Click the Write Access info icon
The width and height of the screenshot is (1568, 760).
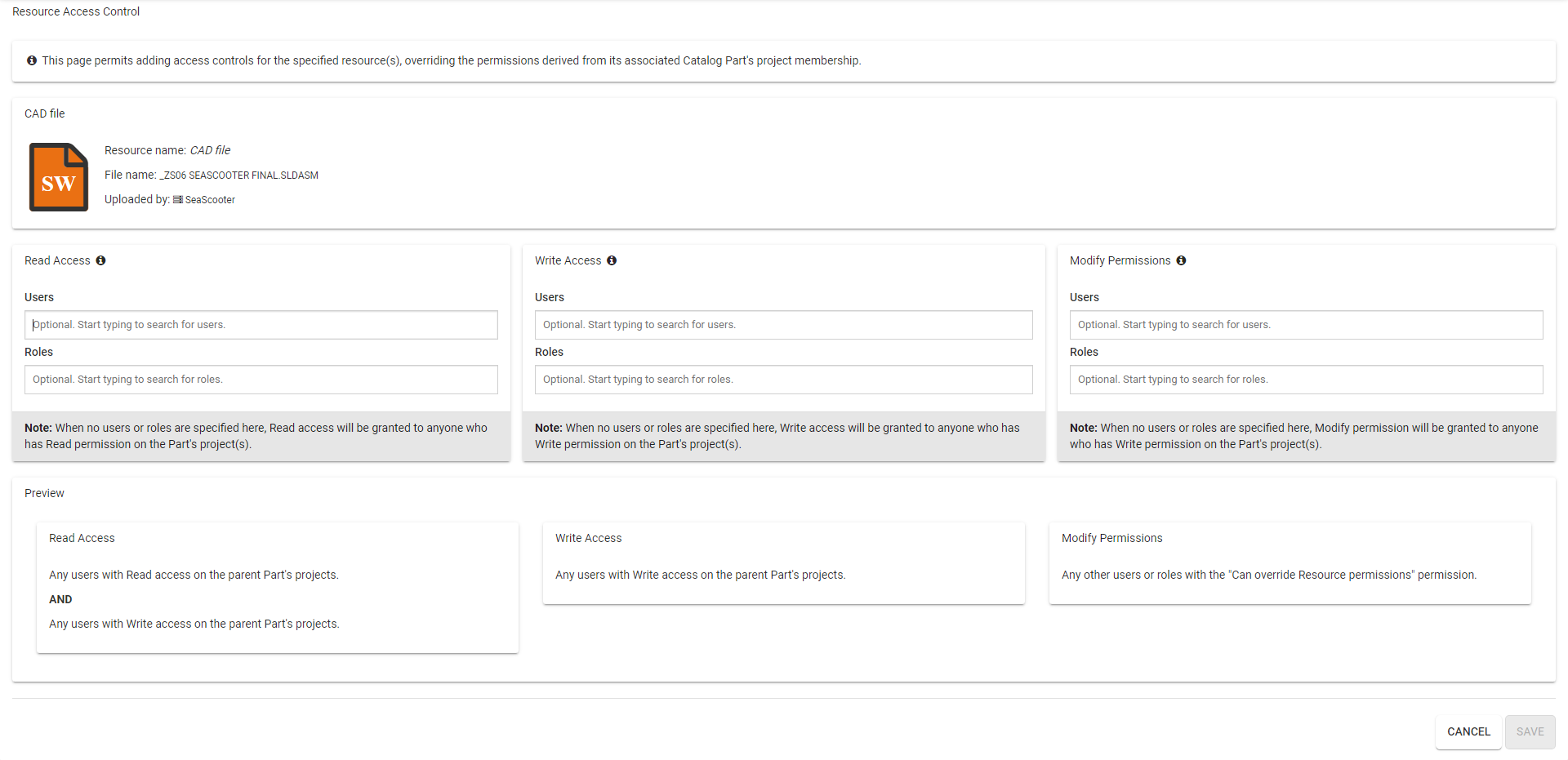pos(612,260)
